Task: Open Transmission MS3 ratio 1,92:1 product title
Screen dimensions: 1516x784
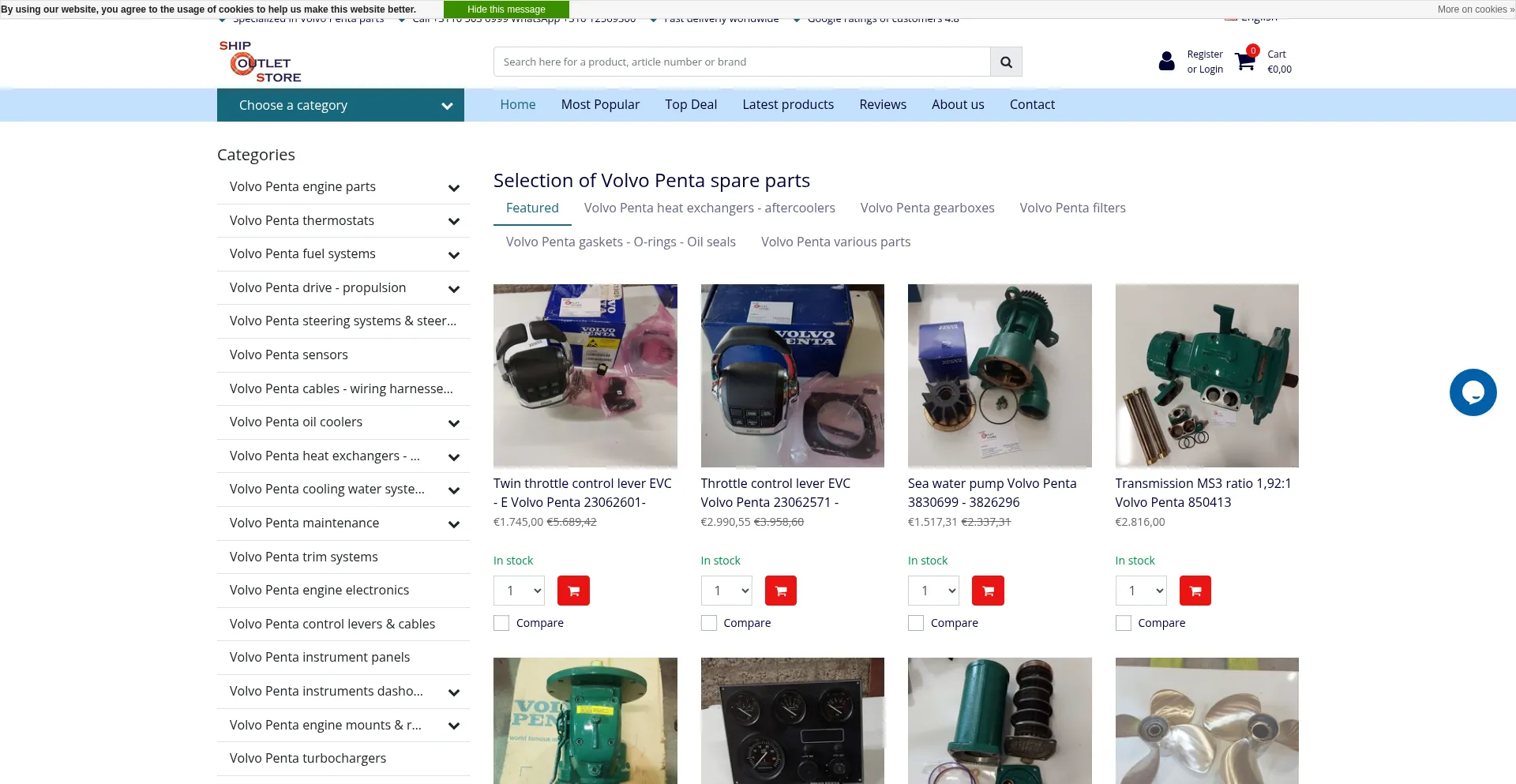Action: click(1203, 493)
